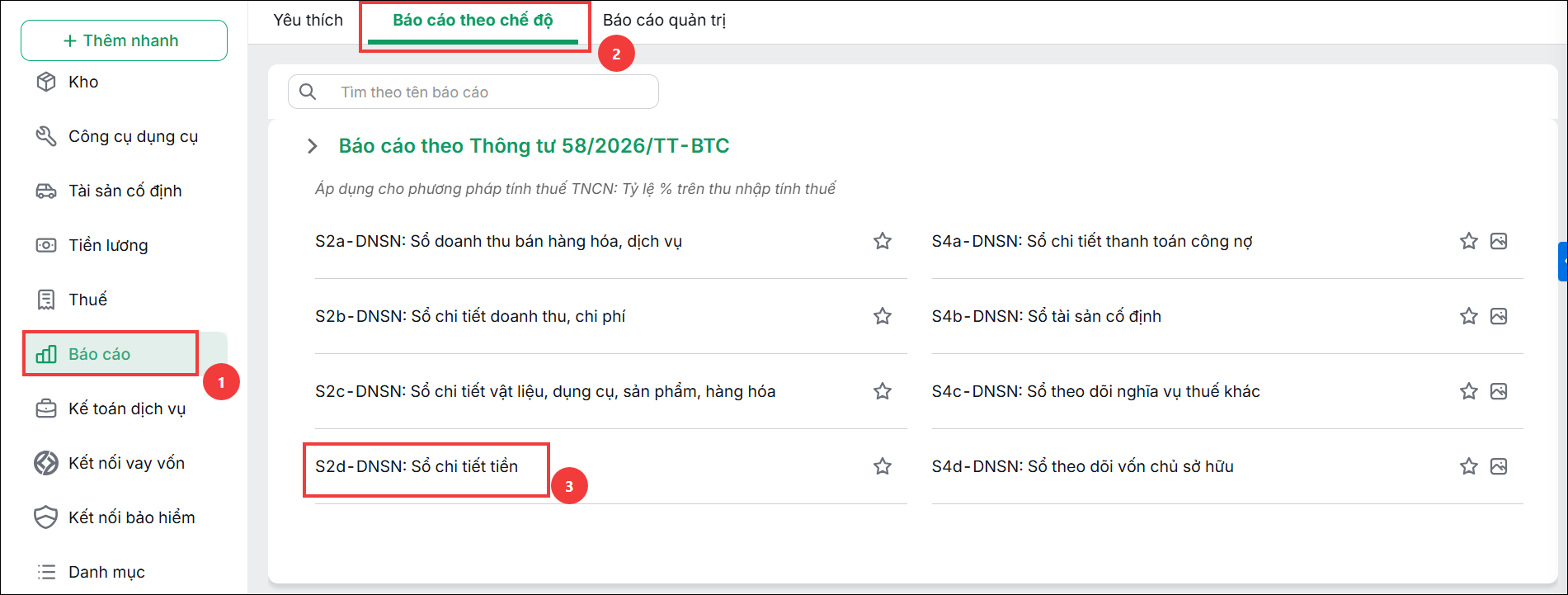Favorite the S2a-DNSN report with star
Viewport: 1568px width, 595px height.
[883, 241]
